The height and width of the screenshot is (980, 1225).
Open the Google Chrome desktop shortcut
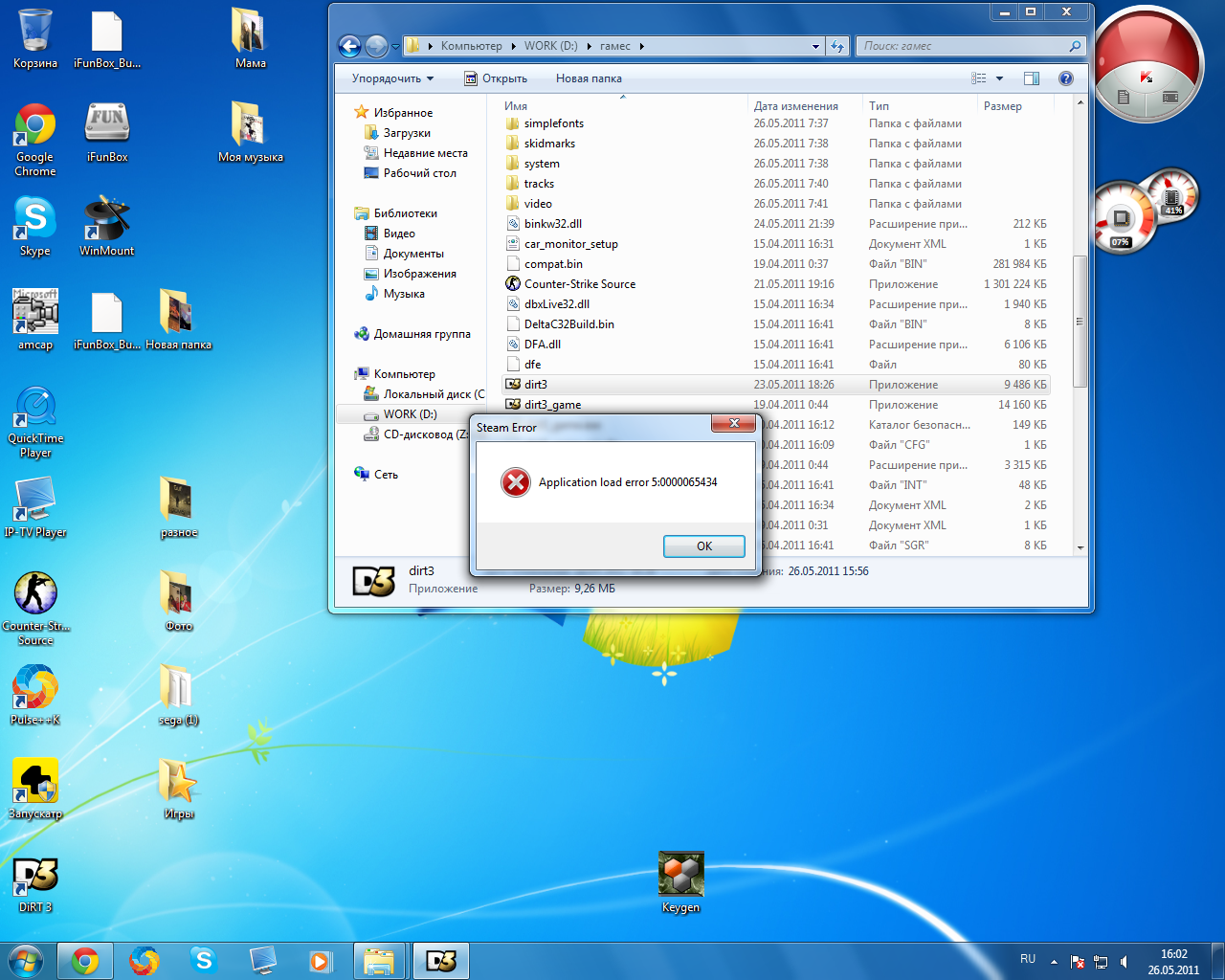[x=35, y=125]
